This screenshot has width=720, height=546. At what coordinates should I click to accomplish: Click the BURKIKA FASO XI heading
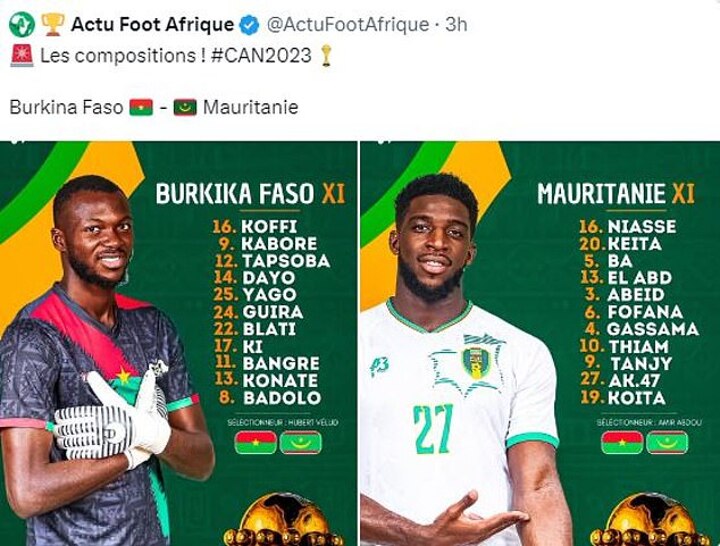click(249, 193)
